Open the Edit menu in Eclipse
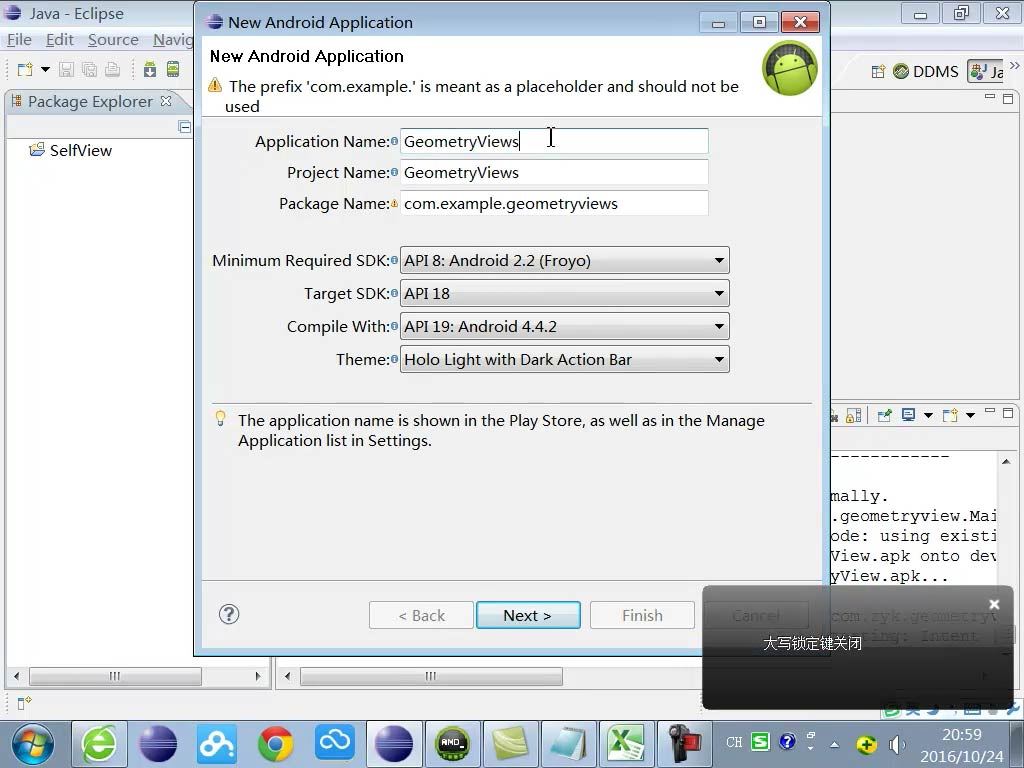 (x=59, y=40)
